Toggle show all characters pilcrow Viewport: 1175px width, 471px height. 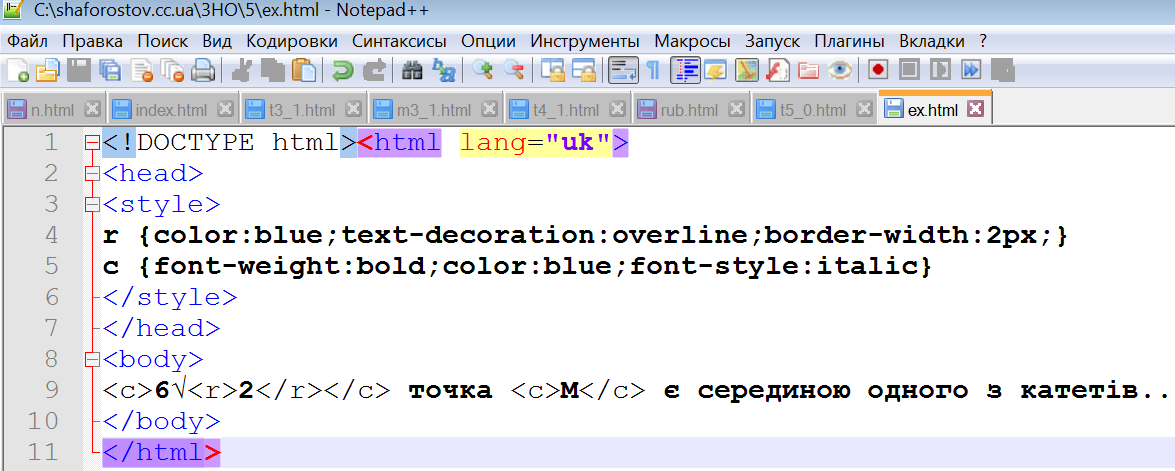tap(653, 70)
